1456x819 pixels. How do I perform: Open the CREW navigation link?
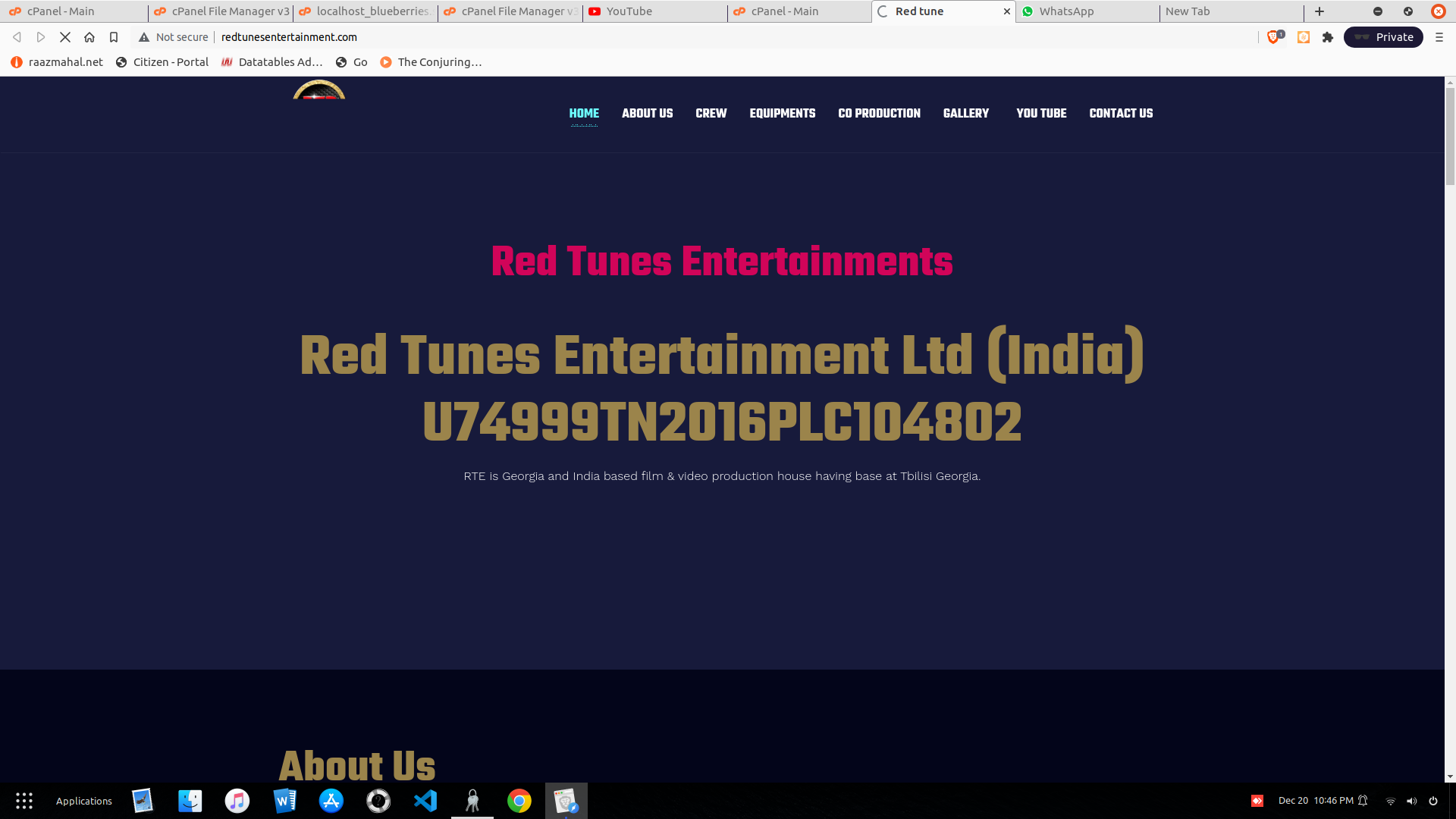(x=711, y=113)
